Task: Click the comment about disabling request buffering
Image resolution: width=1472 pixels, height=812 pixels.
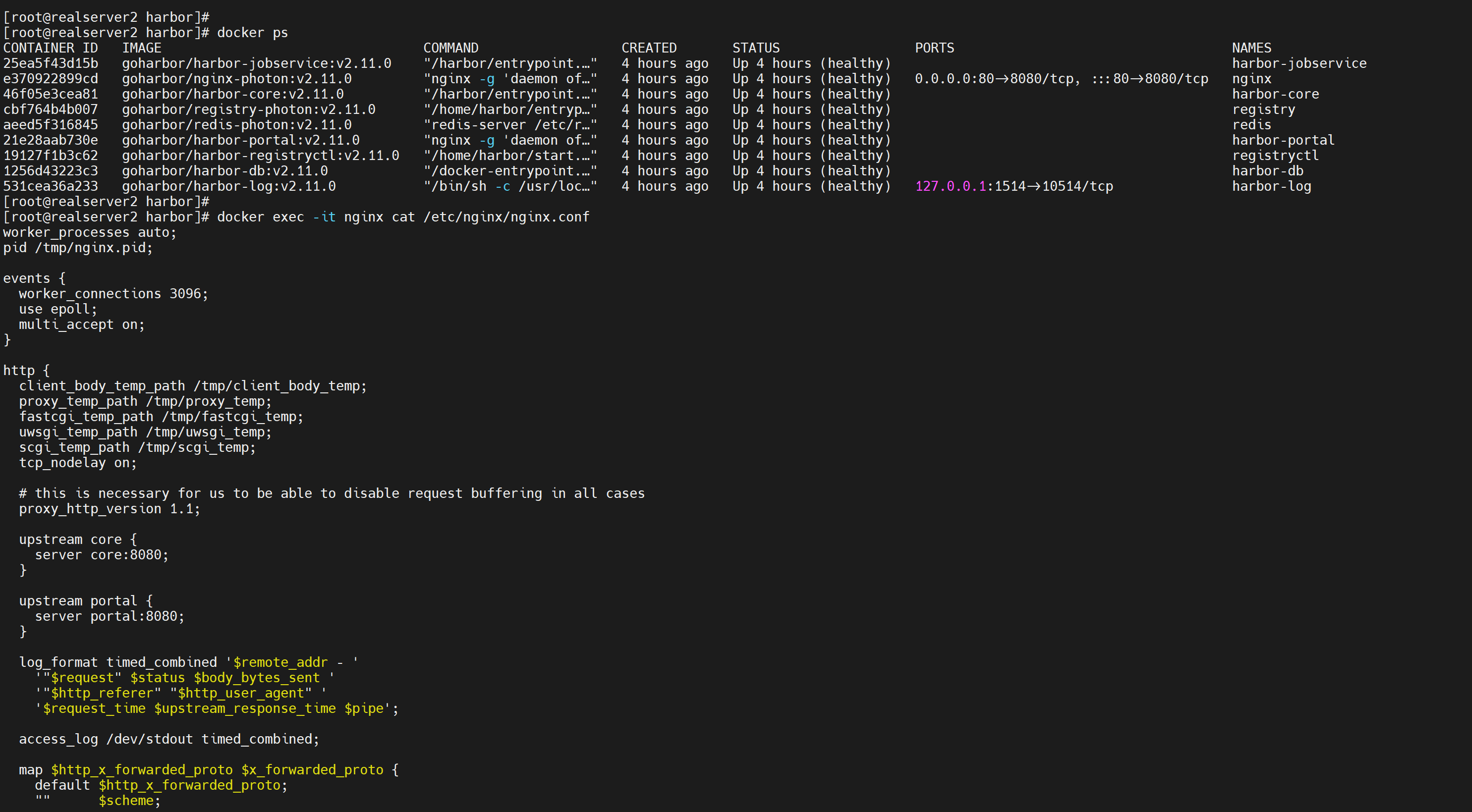Action: pyautogui.click(x=332, y=493)
